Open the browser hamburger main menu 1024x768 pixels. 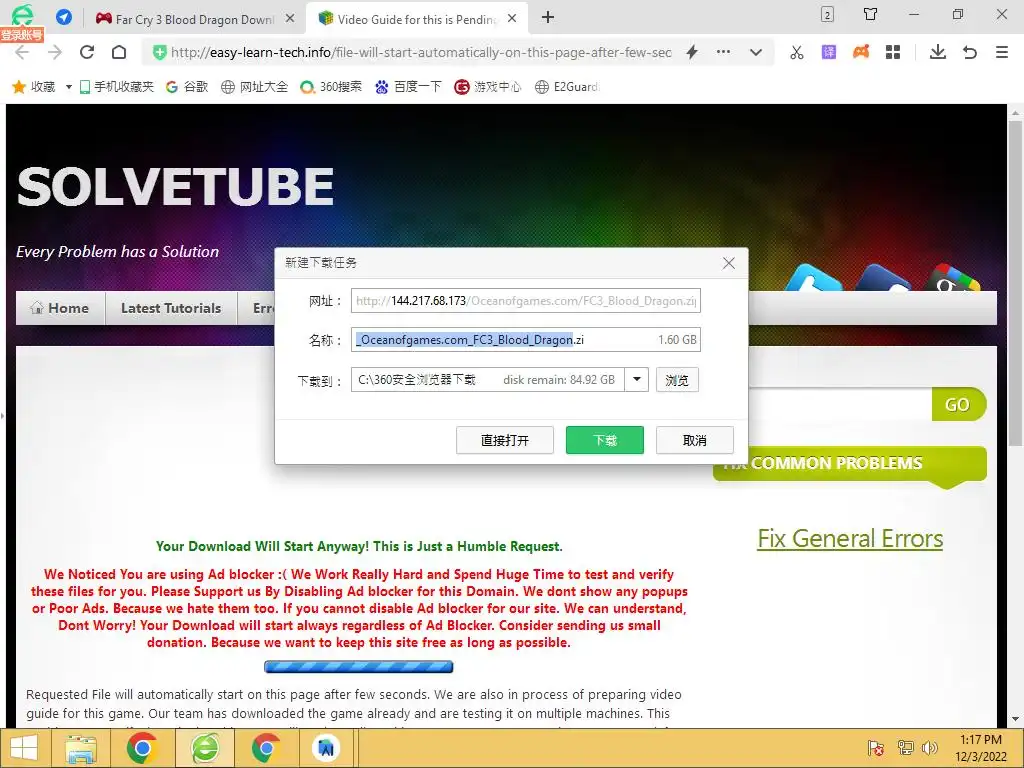1002,52
